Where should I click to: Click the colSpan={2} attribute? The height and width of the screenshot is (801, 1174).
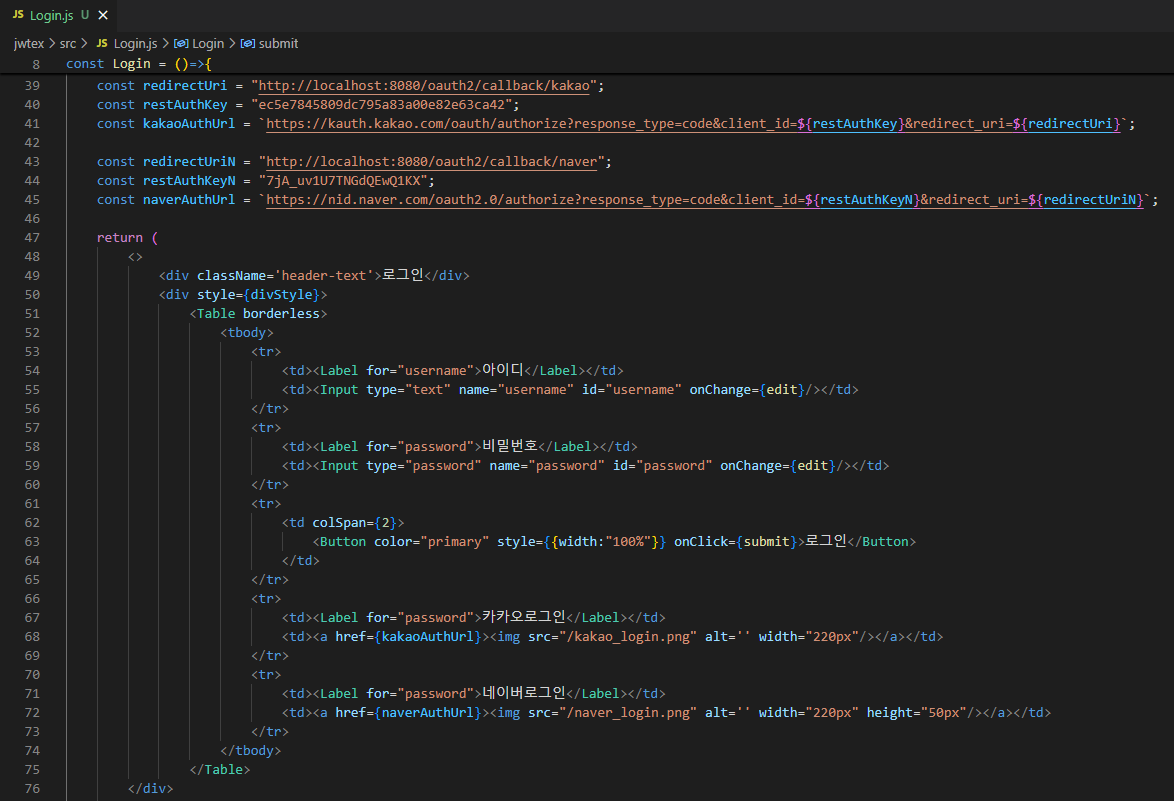(354, 523)
